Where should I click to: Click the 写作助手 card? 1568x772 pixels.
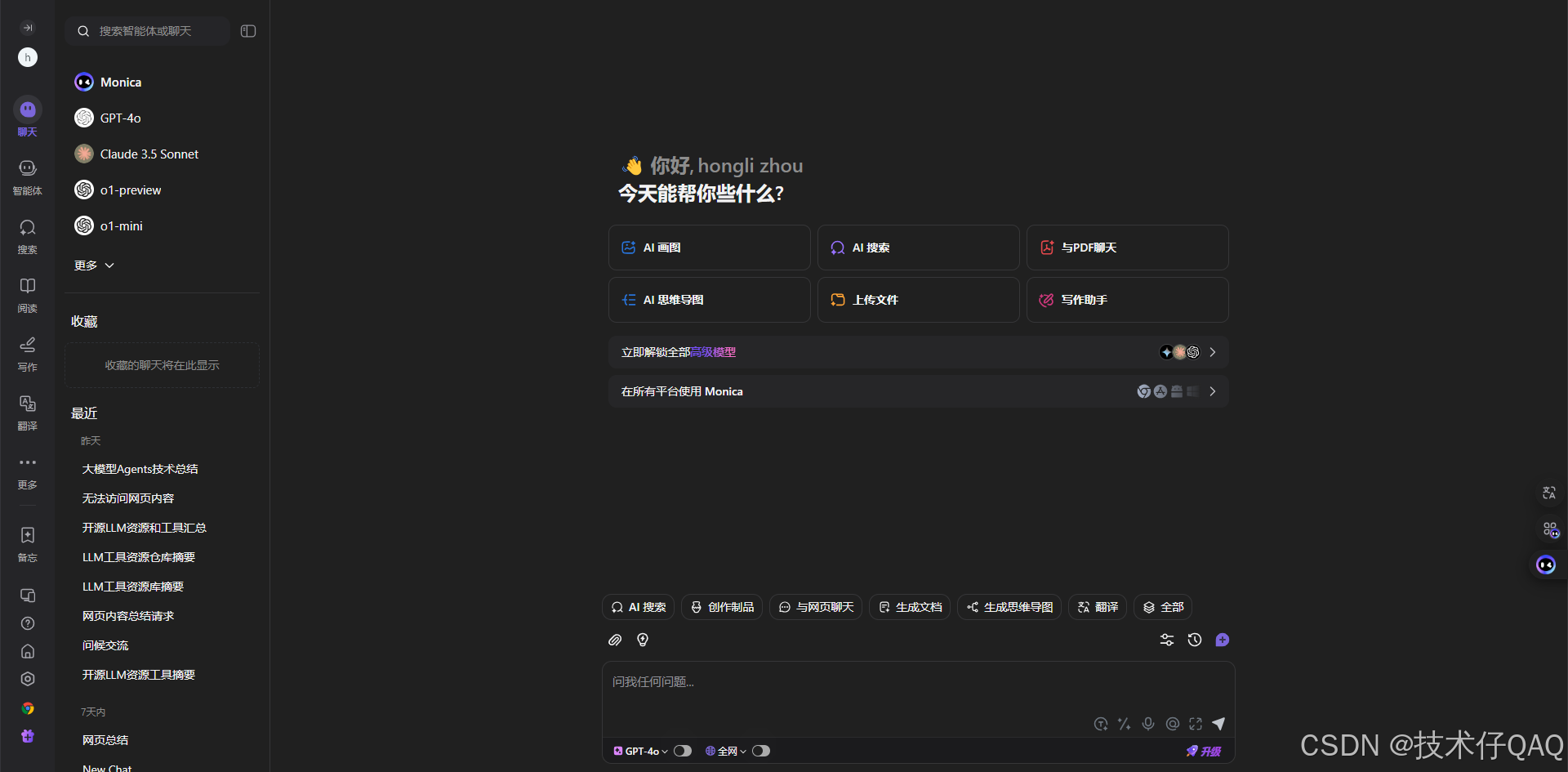pos(1128,300)
